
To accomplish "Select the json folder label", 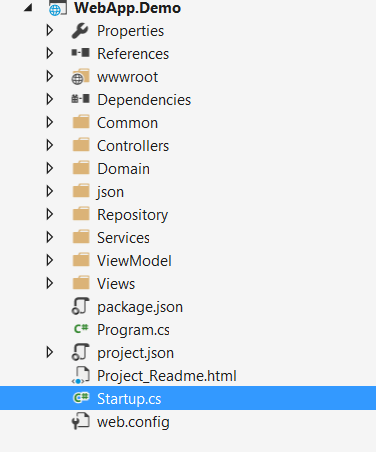I will (x=110, y=192).
